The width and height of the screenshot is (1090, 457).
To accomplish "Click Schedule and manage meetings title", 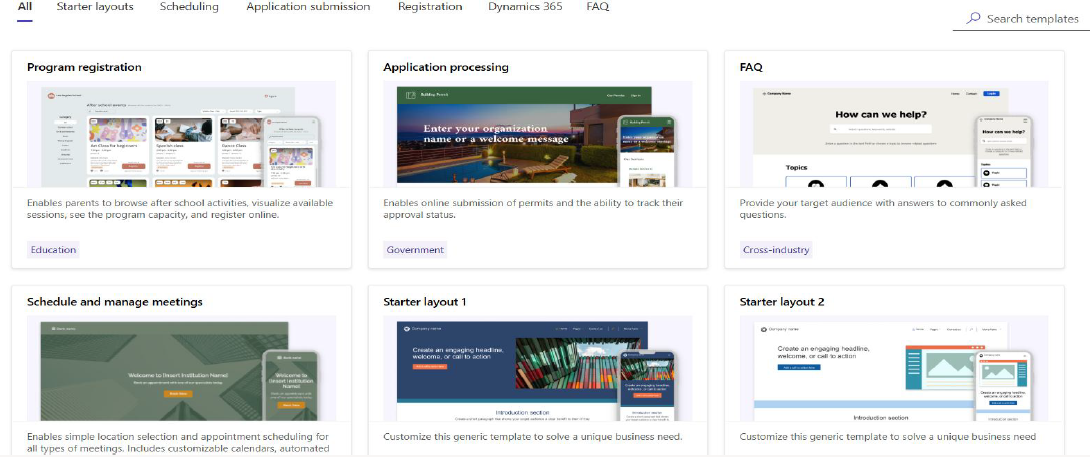I will [115, 302].
